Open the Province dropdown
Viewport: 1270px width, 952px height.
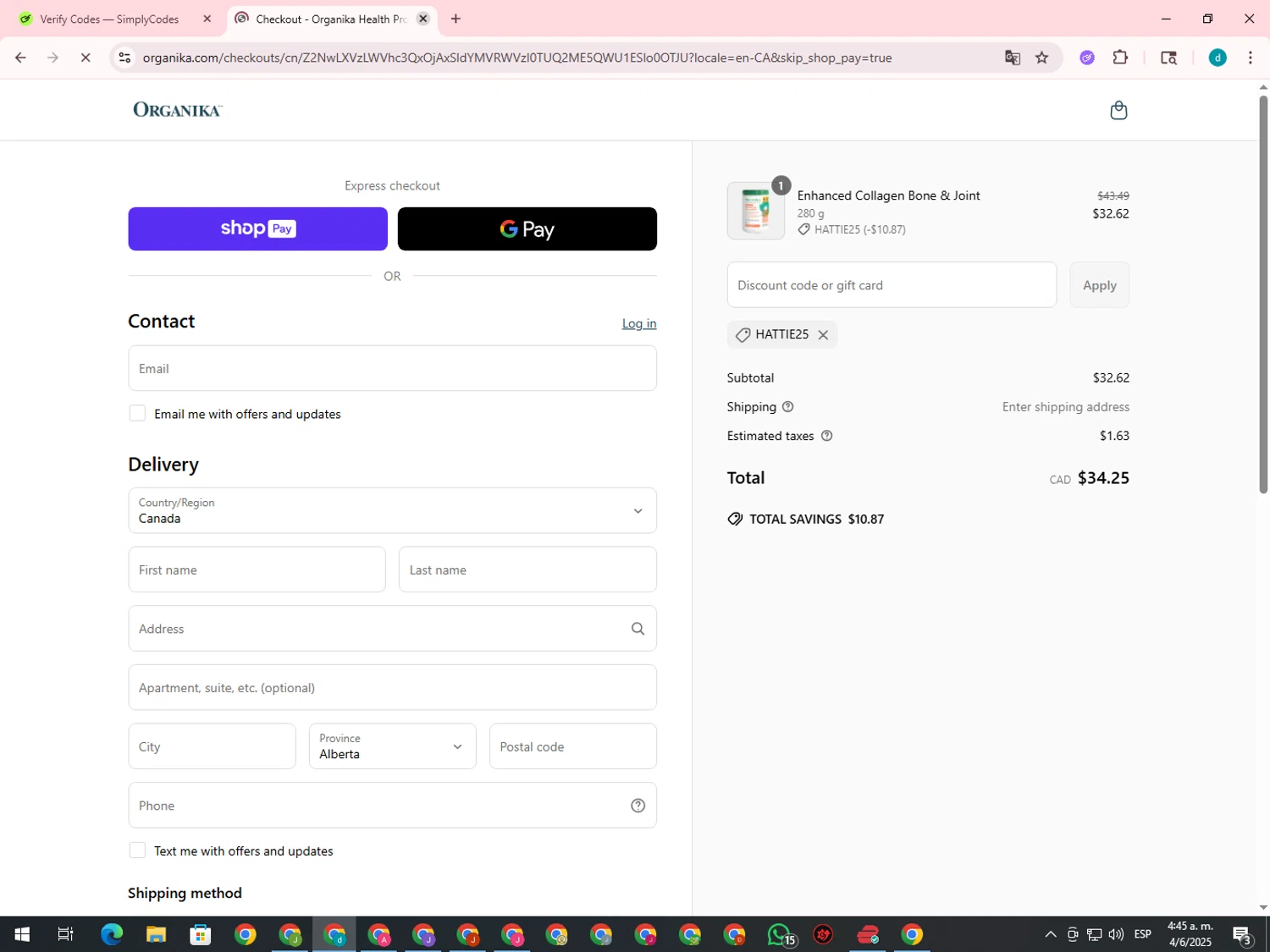(x=392, y=746)
